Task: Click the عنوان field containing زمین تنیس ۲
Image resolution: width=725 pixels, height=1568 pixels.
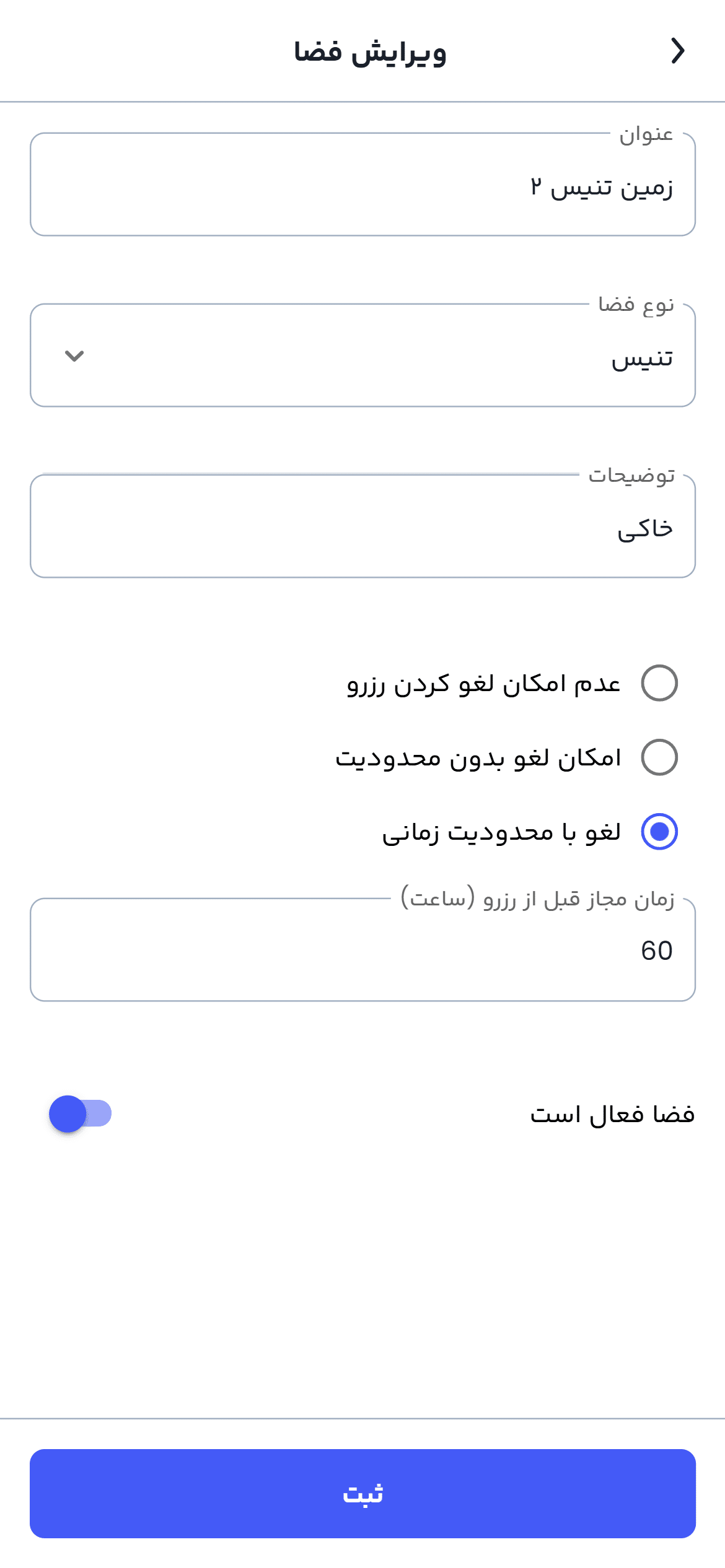Action: [362, 186]
